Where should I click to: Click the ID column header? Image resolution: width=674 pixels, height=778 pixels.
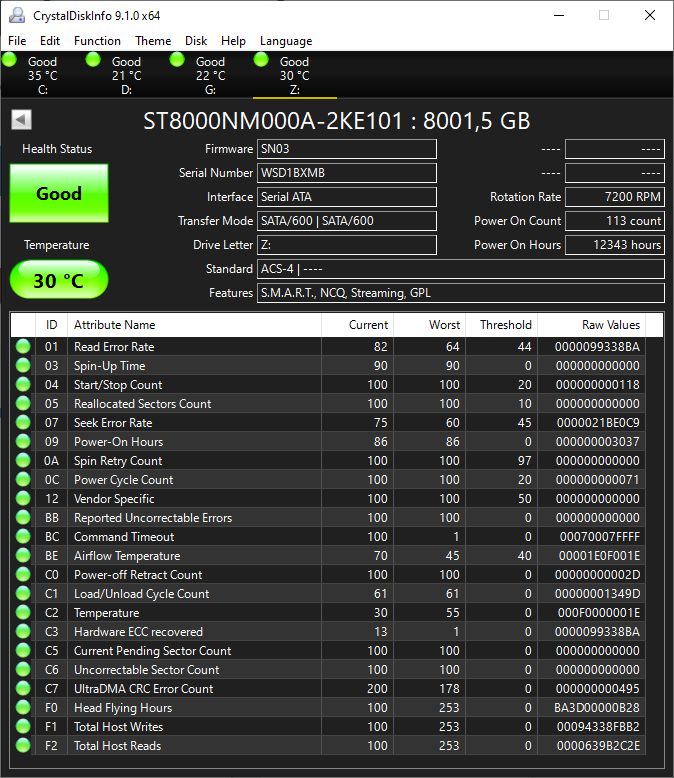(51, 325)
